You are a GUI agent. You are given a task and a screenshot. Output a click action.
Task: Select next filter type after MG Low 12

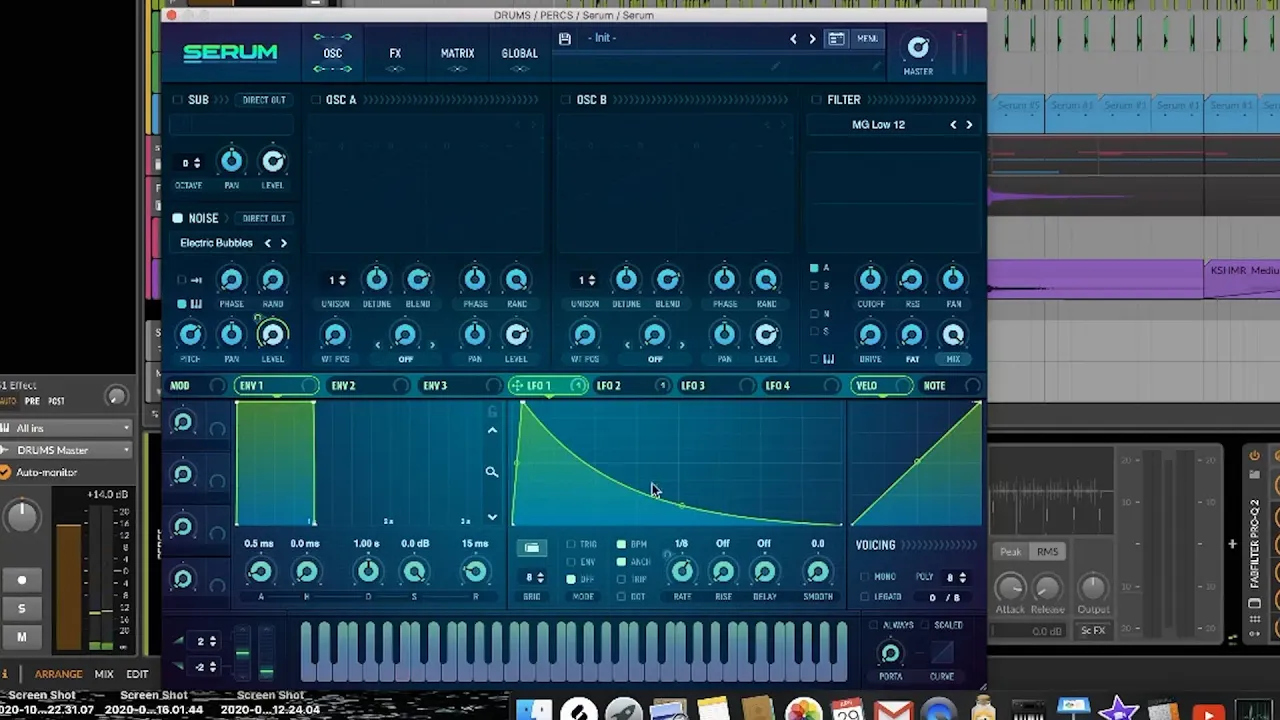click(968, 125)
